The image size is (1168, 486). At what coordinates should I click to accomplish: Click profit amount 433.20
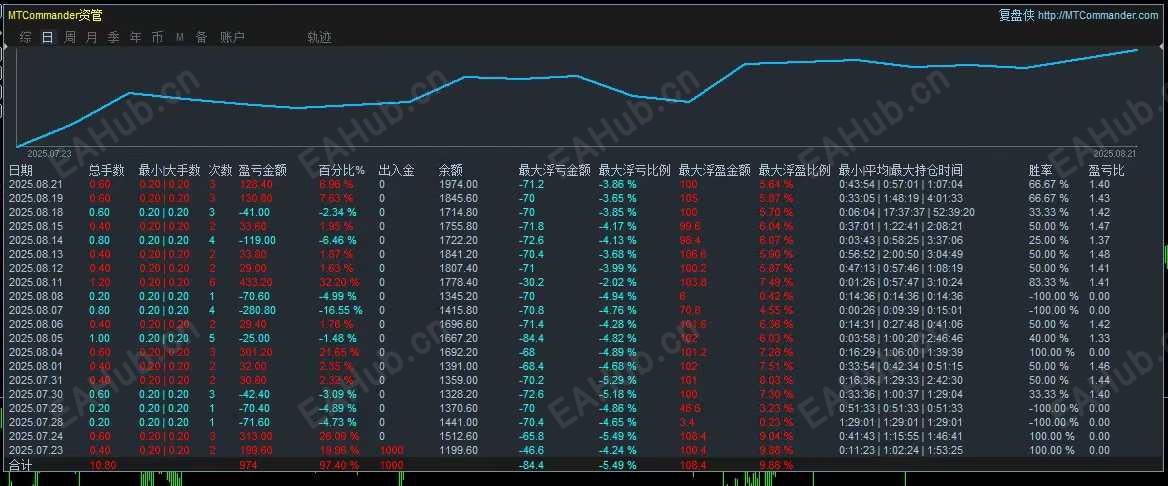(x=256, y=282)
